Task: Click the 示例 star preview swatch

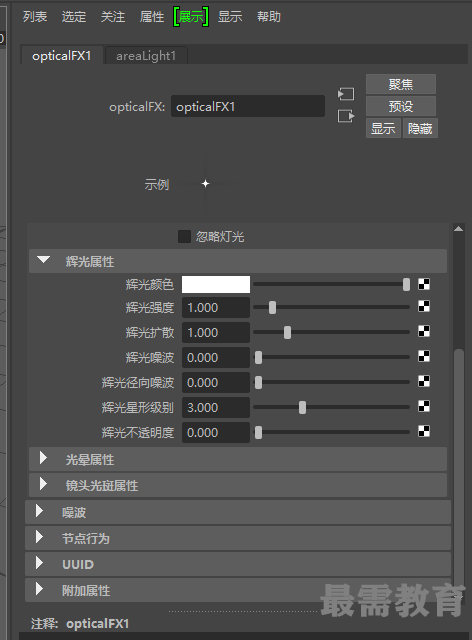Action: point(205,184)
